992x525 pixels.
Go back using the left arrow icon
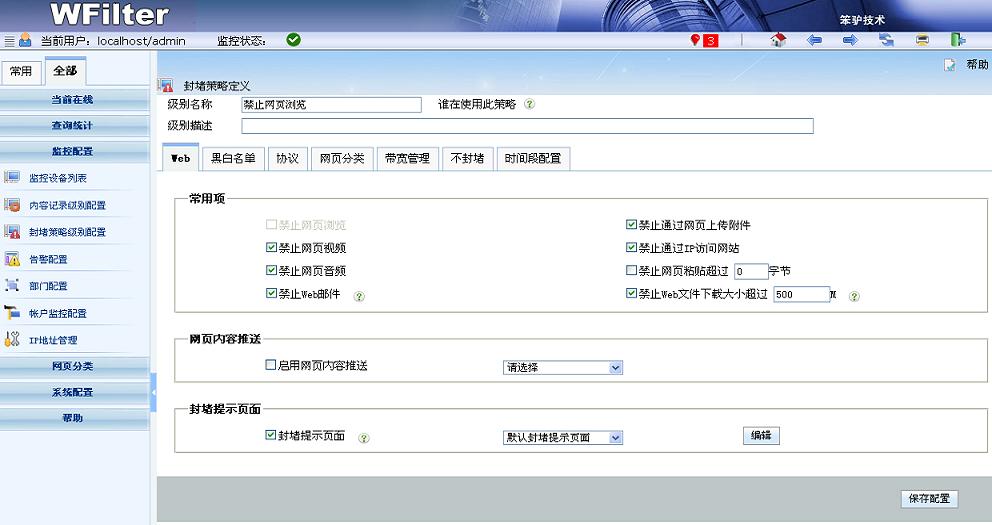tap(814, 40)
